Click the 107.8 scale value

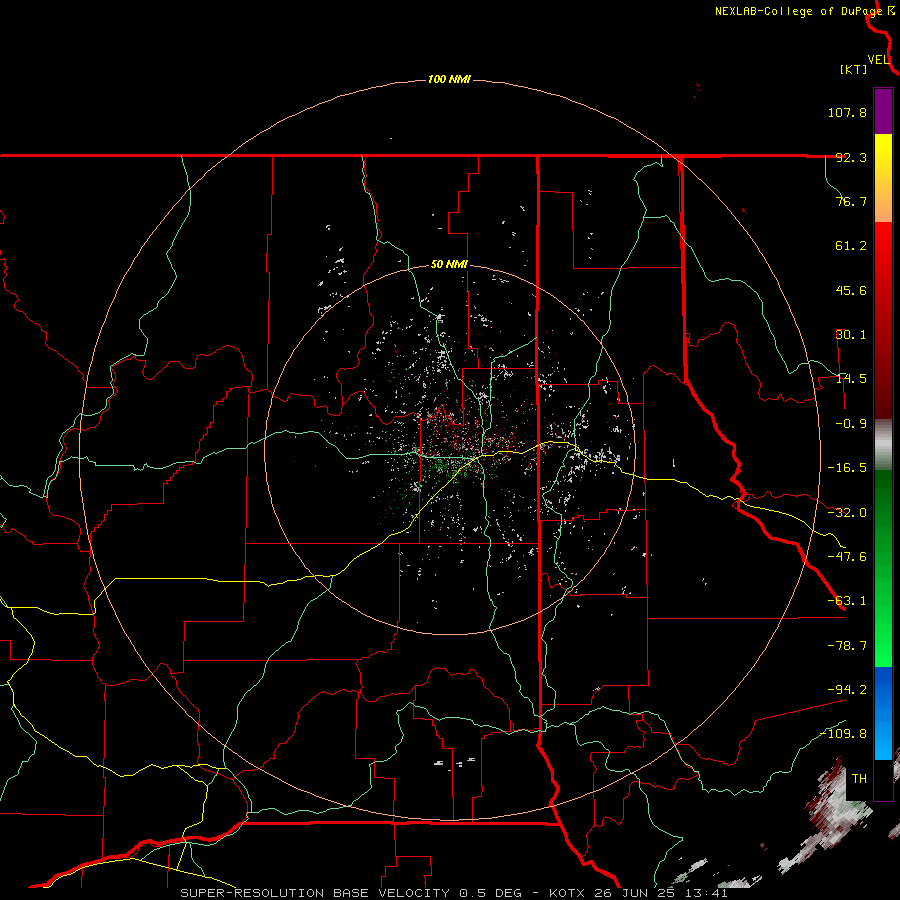tap(847, 112)
